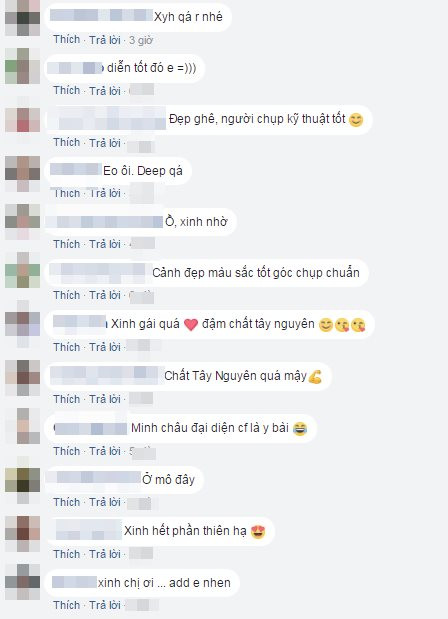
Task: Click Thích under 'Minh châu đại diện' comment
Action: click(67, 451)
